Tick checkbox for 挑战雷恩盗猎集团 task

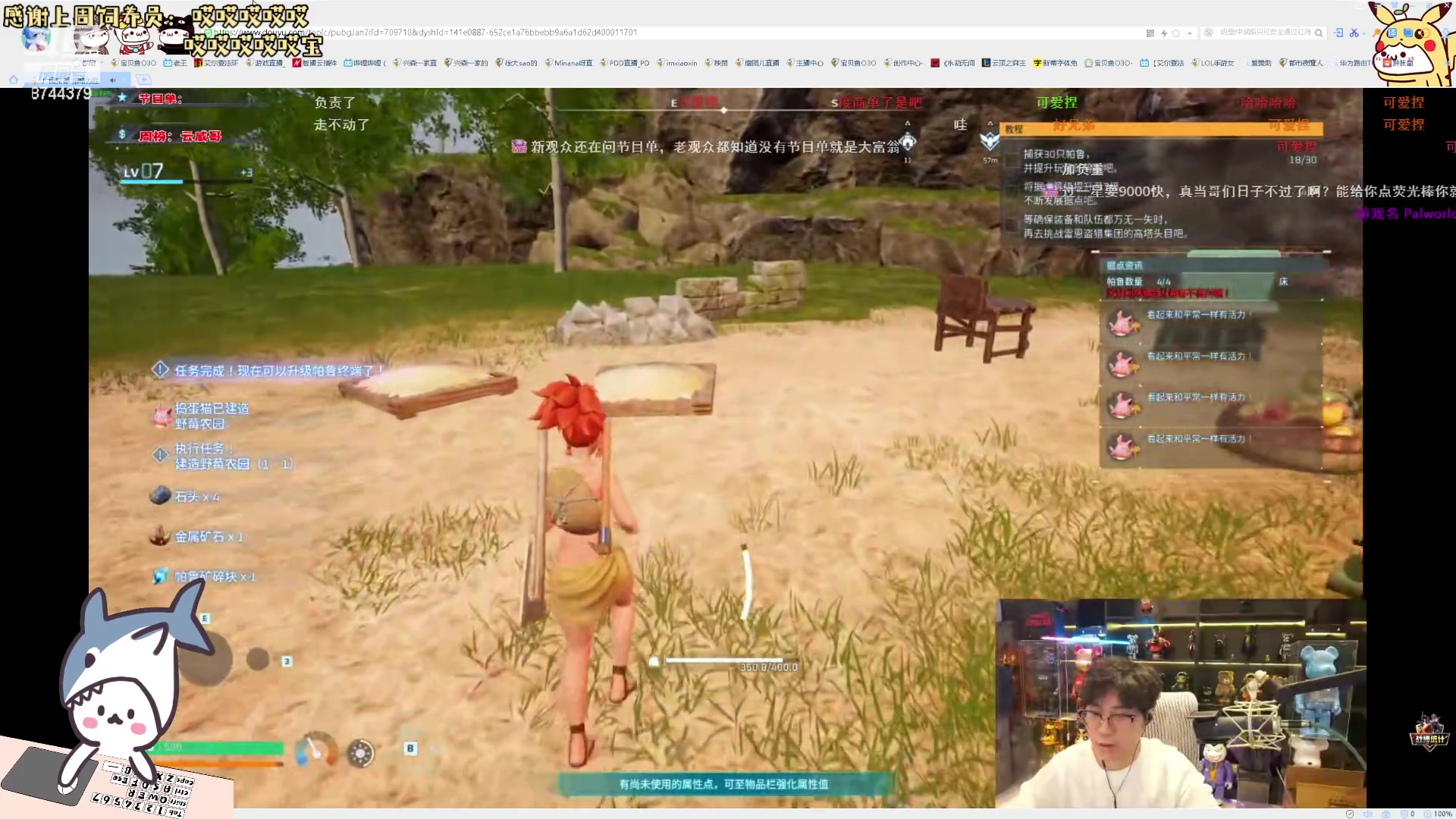[x=1012, y=224]
